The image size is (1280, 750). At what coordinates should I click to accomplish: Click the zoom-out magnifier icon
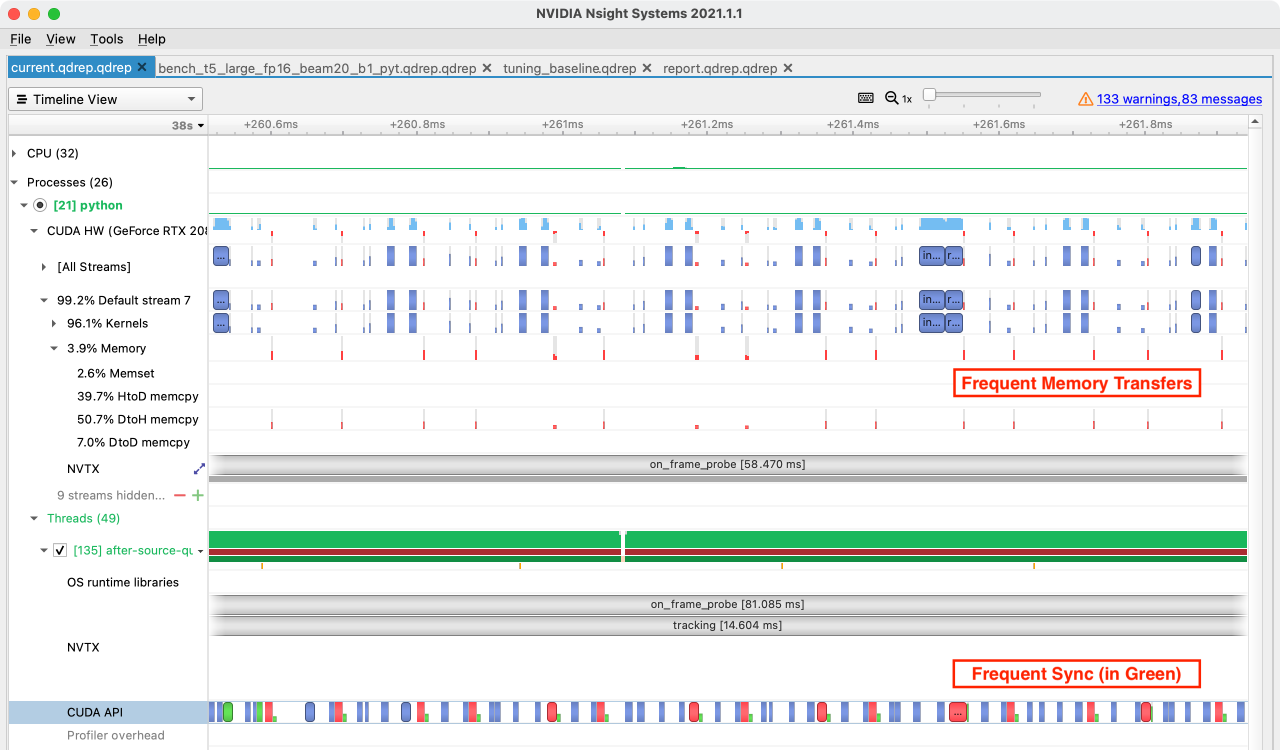[x=892, y=98]
